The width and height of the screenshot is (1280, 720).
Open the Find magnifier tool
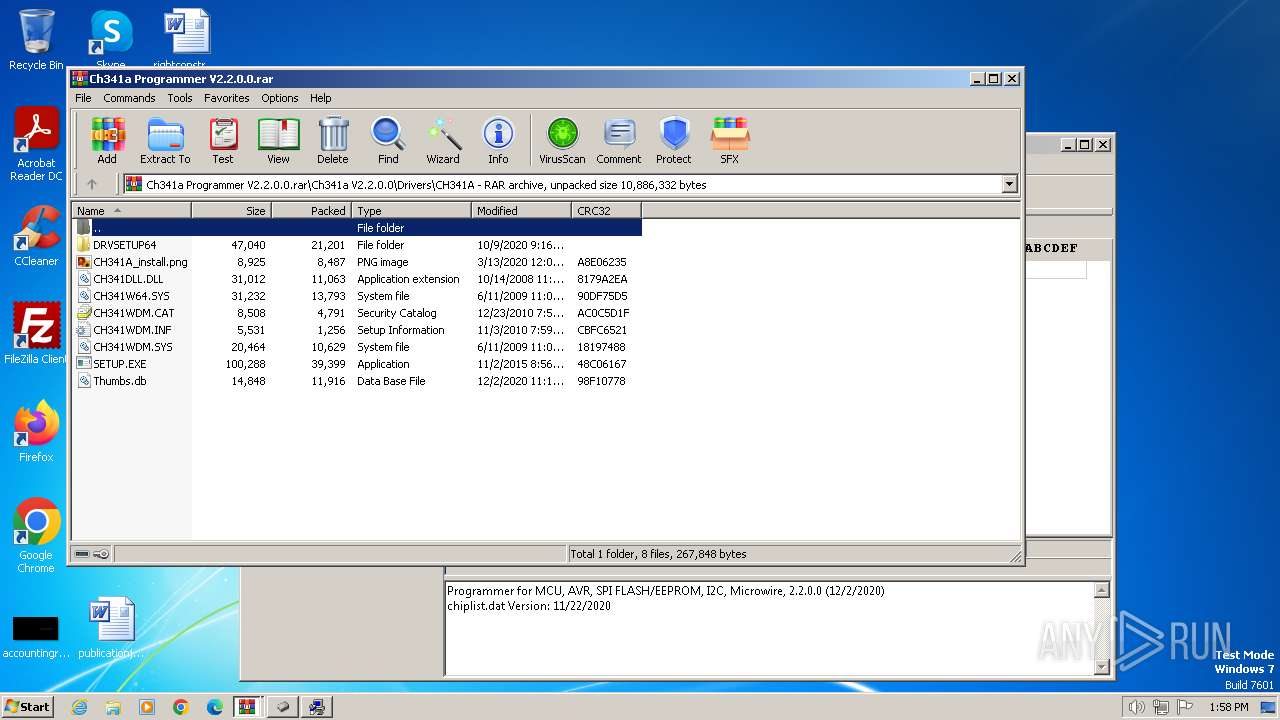(388, 141)
